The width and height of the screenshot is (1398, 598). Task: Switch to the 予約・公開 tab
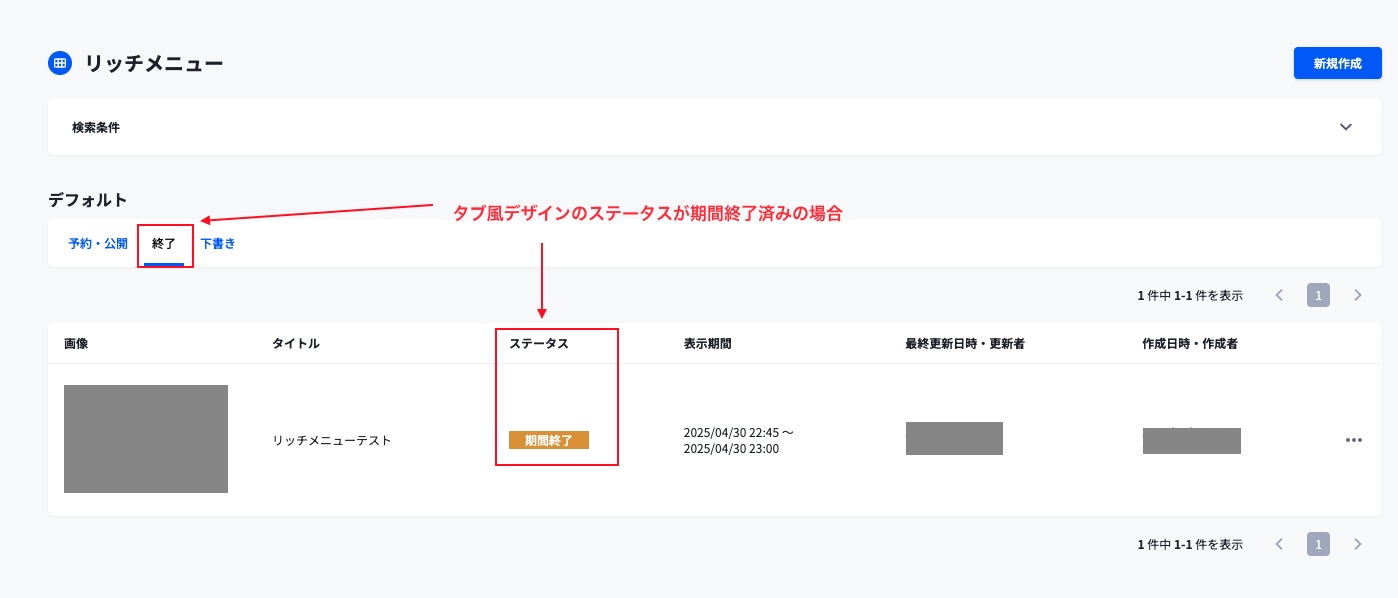click(97, 244)
